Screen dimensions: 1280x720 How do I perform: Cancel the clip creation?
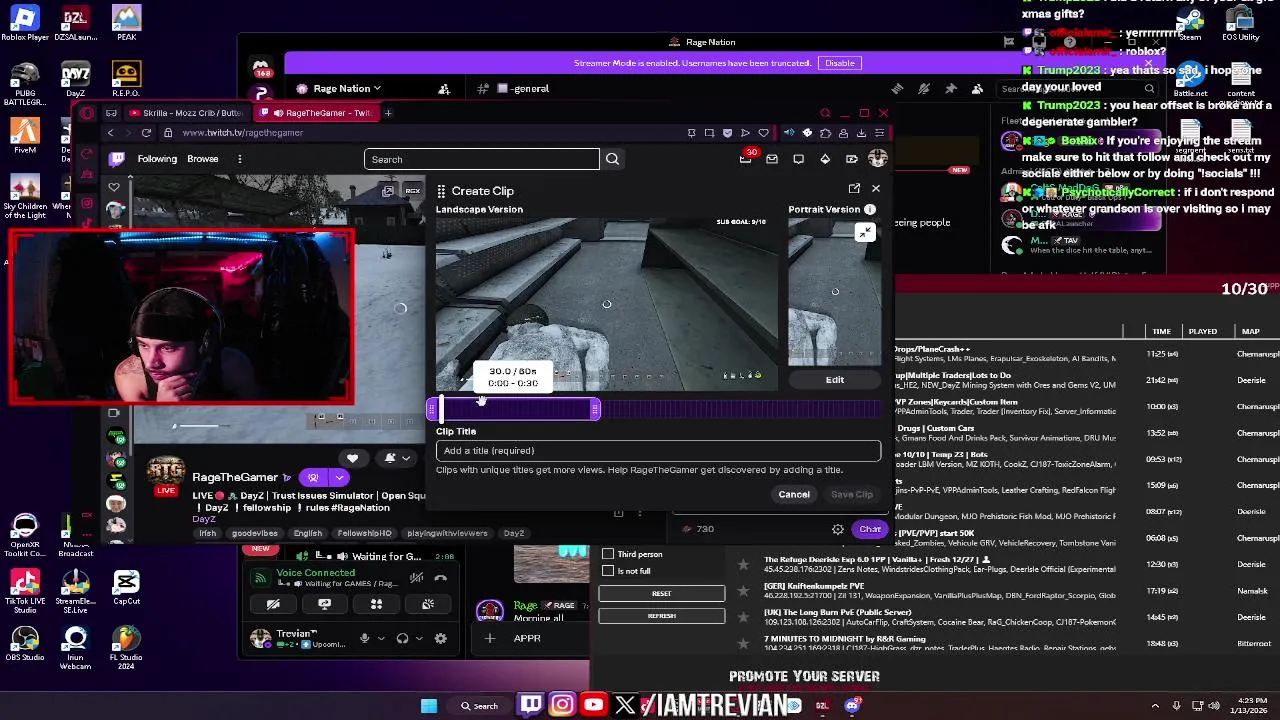pyautogui.click(x=794, y=494)
